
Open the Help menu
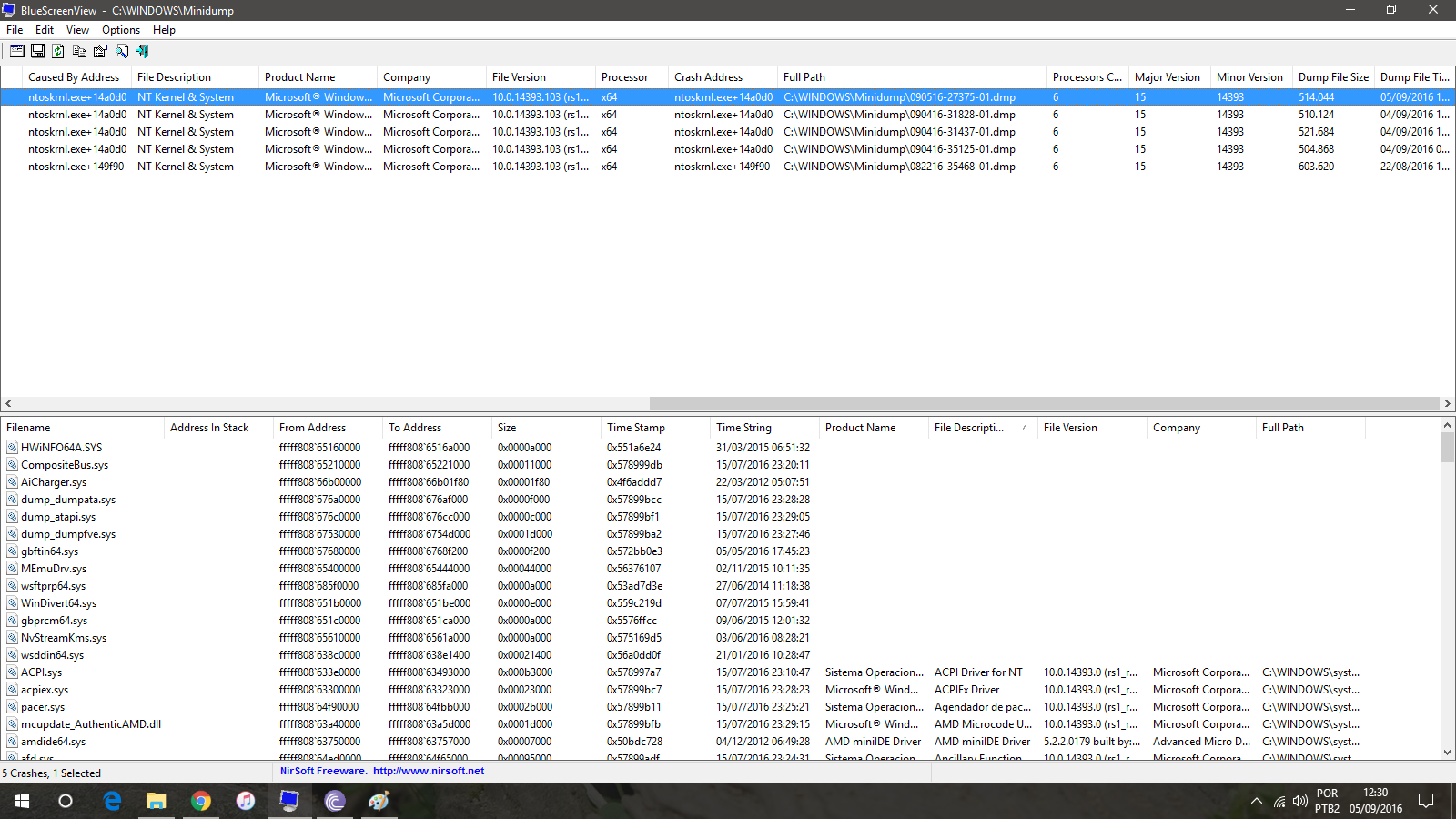[x=164, y=30]
